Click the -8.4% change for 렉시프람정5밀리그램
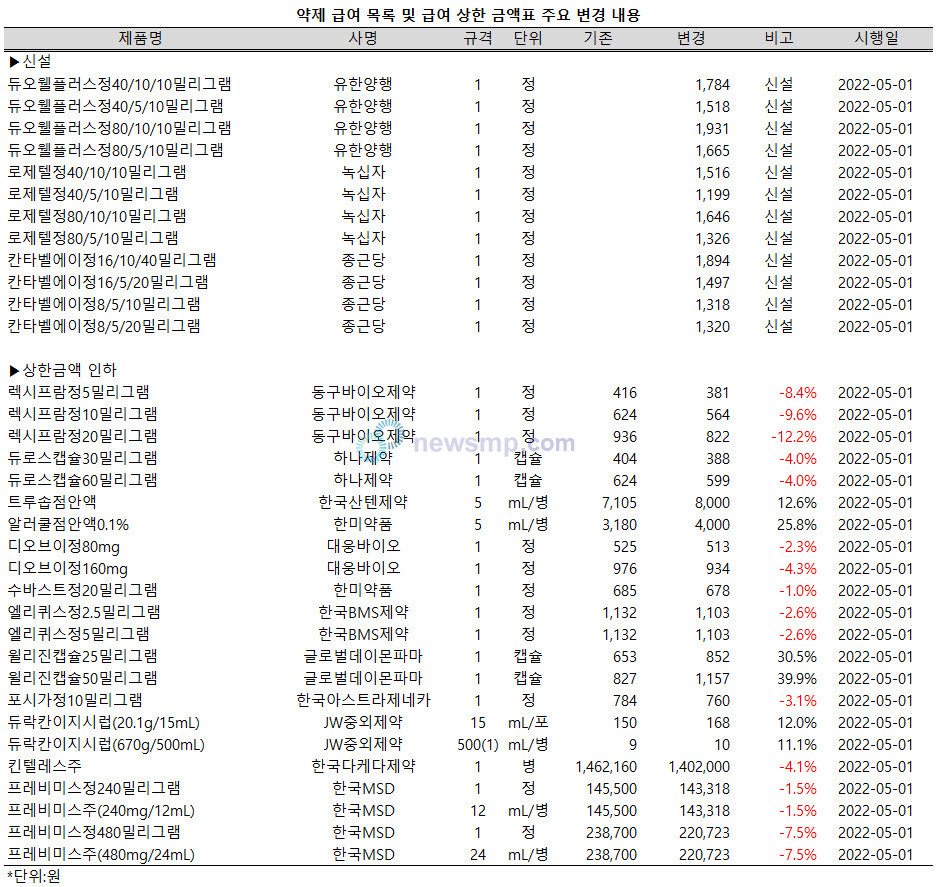936x887 pixels. [x=798, y=393]
